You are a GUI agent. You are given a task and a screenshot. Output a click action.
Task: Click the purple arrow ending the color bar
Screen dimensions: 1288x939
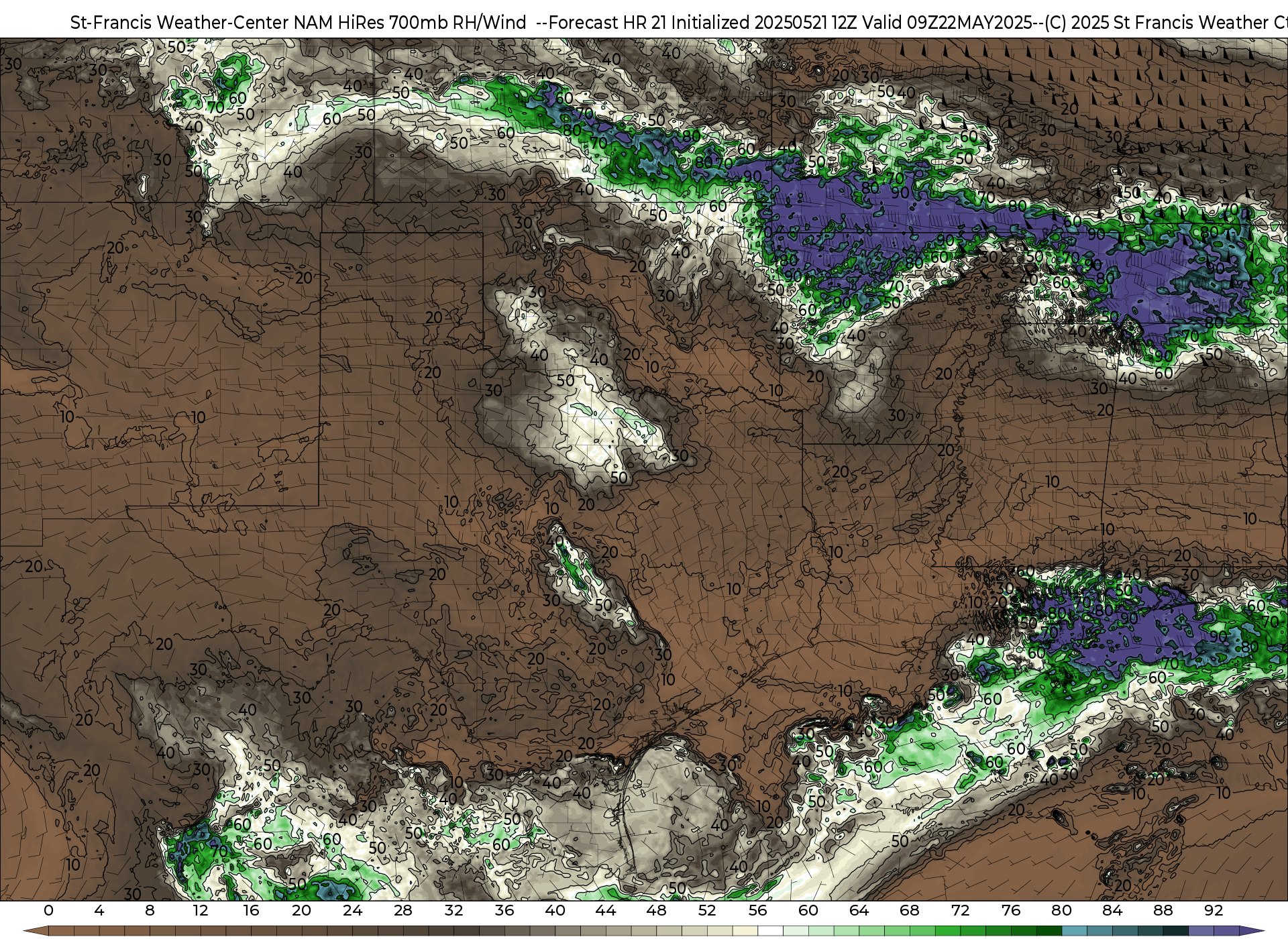click(x=1252, y=931)
